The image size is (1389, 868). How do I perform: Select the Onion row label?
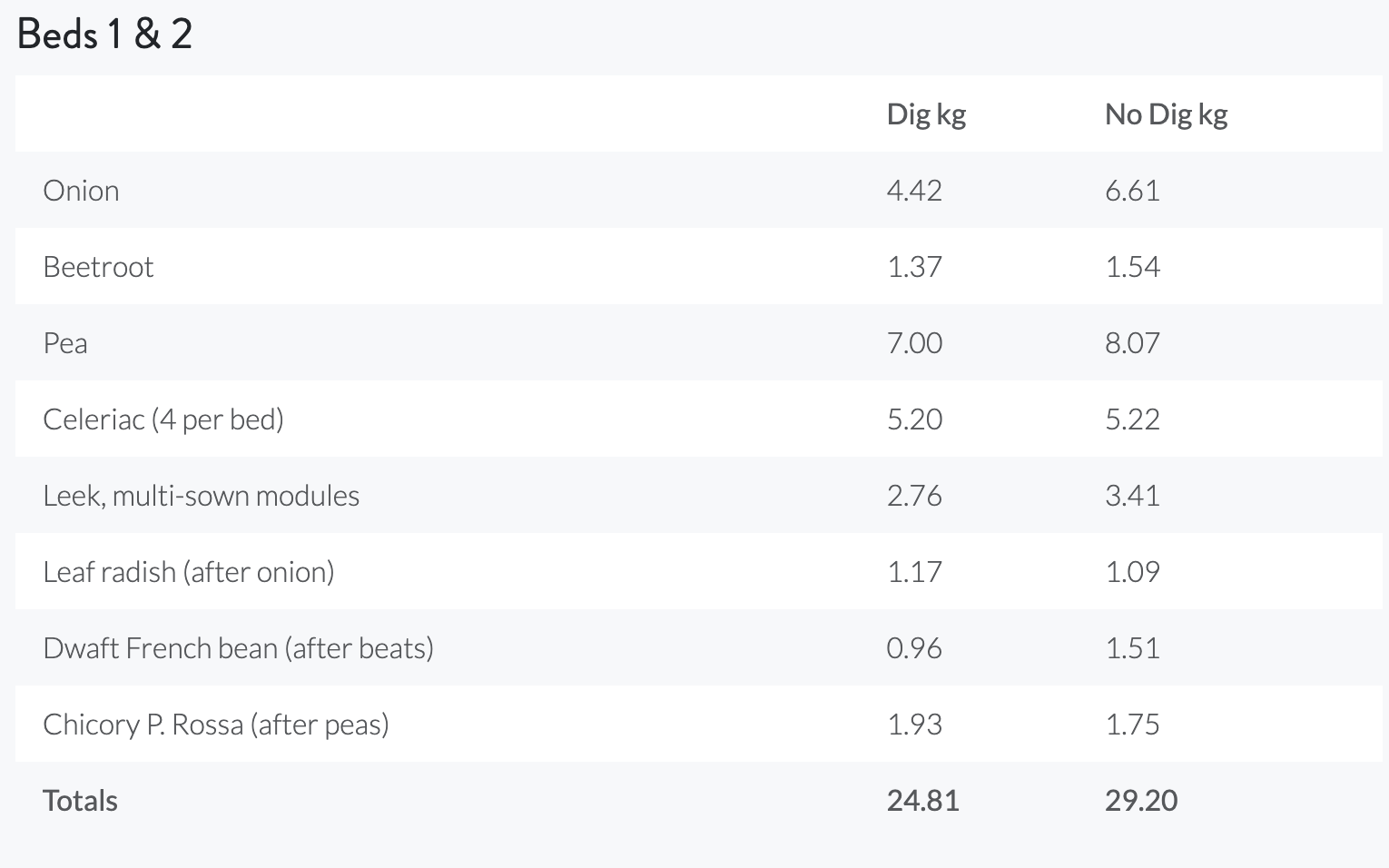coord(81,191)
